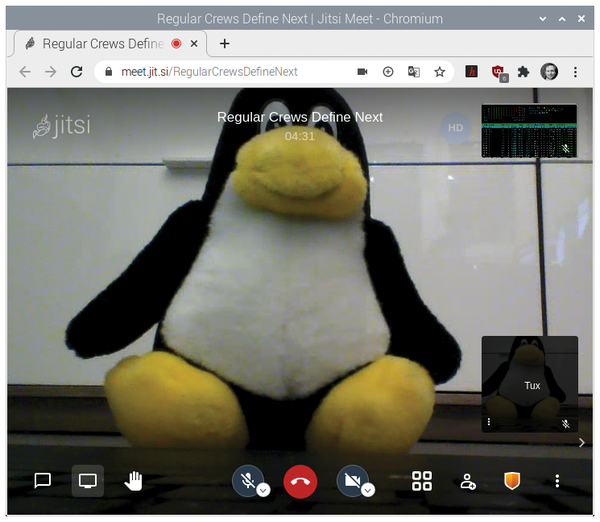Click the meeting title Regular Crews Define Next
Viewport: 600px width, 522px height.
[x=300, y=117]
